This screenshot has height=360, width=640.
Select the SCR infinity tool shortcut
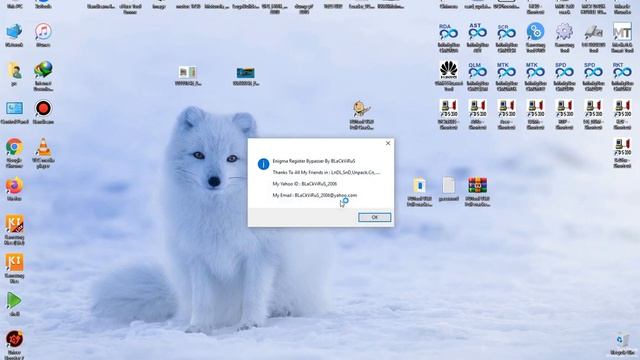pos(507,38)
